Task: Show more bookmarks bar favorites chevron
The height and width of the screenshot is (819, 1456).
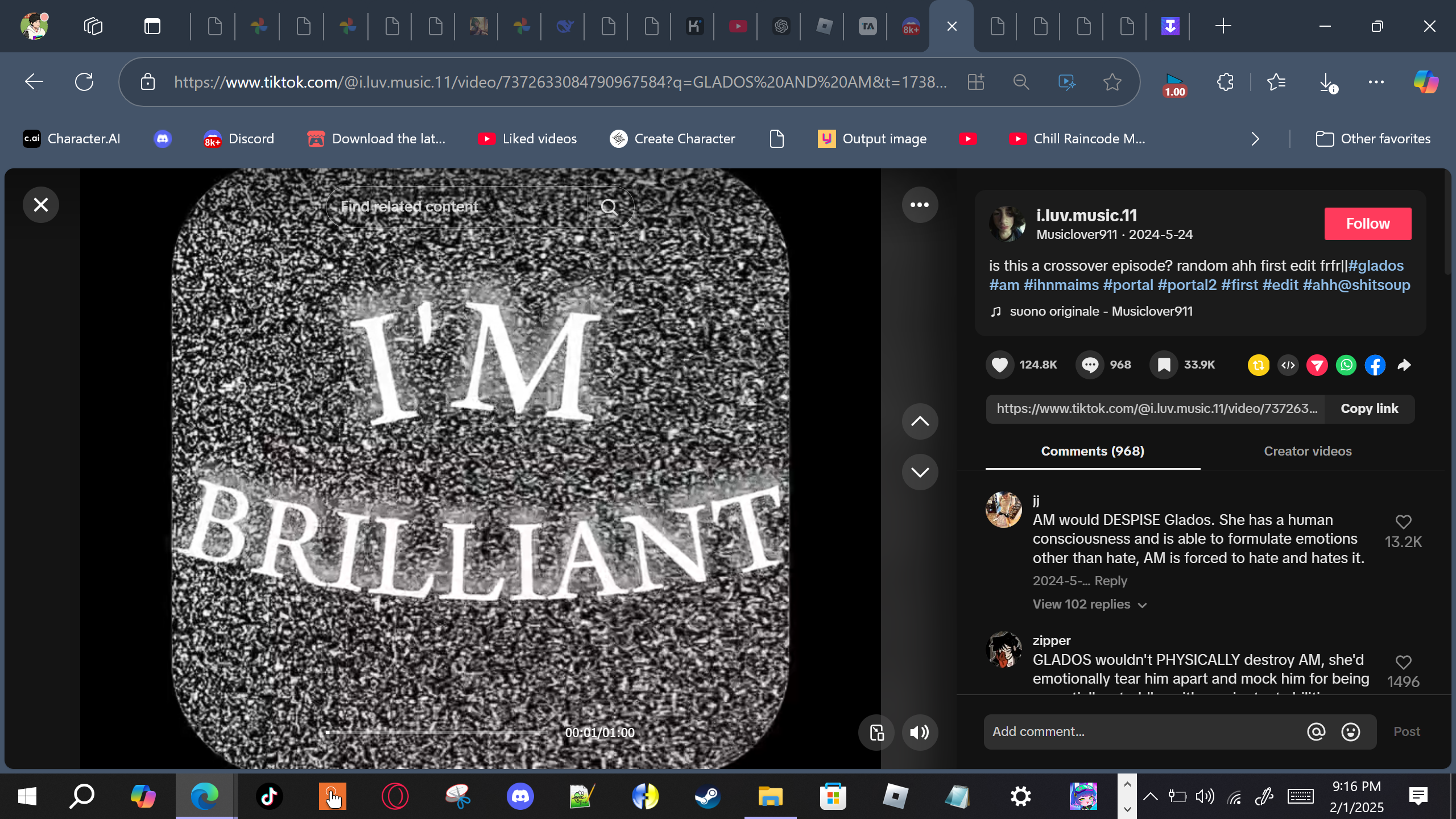Action: 1255,139
